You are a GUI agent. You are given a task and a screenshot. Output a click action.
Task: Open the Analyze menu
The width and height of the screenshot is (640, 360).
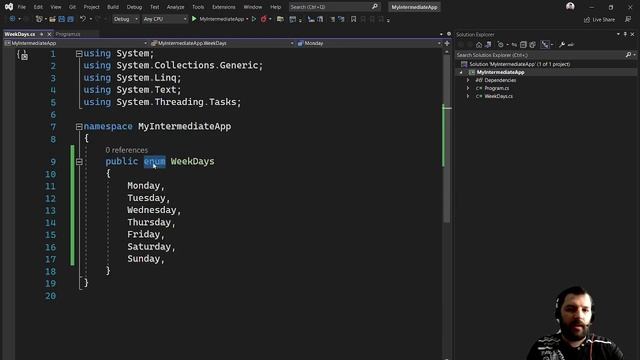(x=176, y=7)
